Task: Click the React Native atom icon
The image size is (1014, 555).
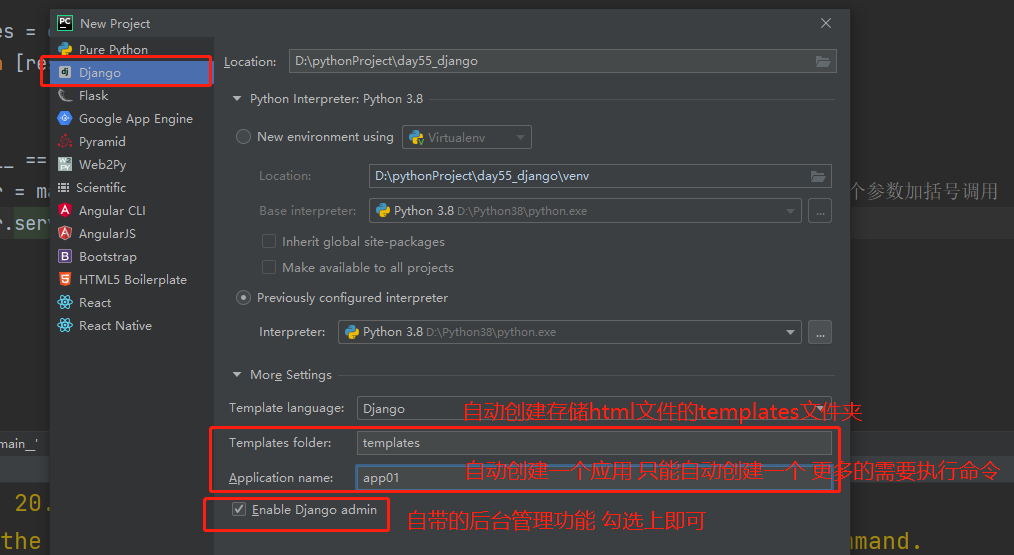Action: 65,325
